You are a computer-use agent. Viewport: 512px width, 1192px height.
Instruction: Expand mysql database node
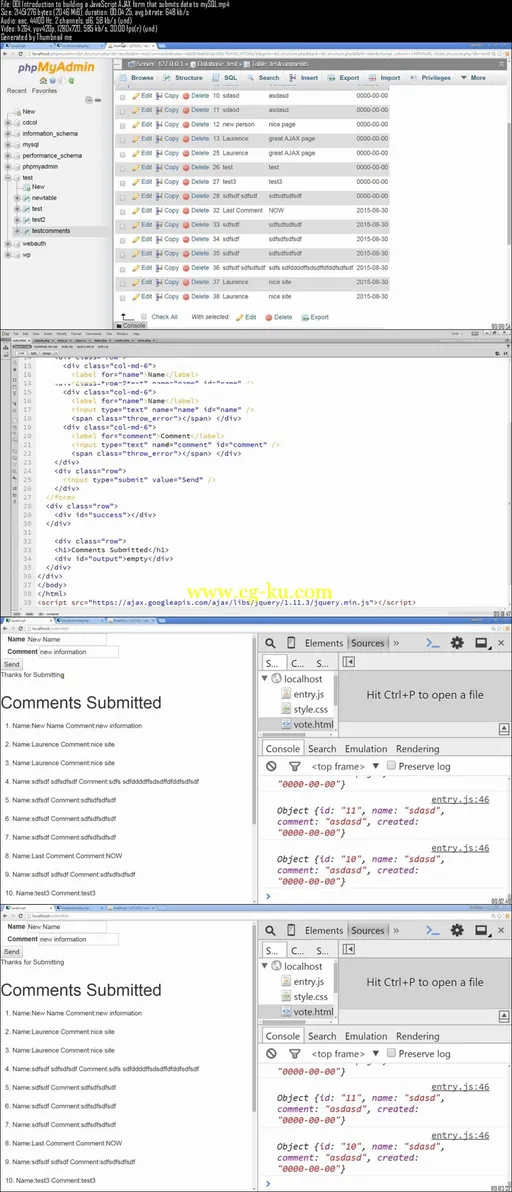8,144
